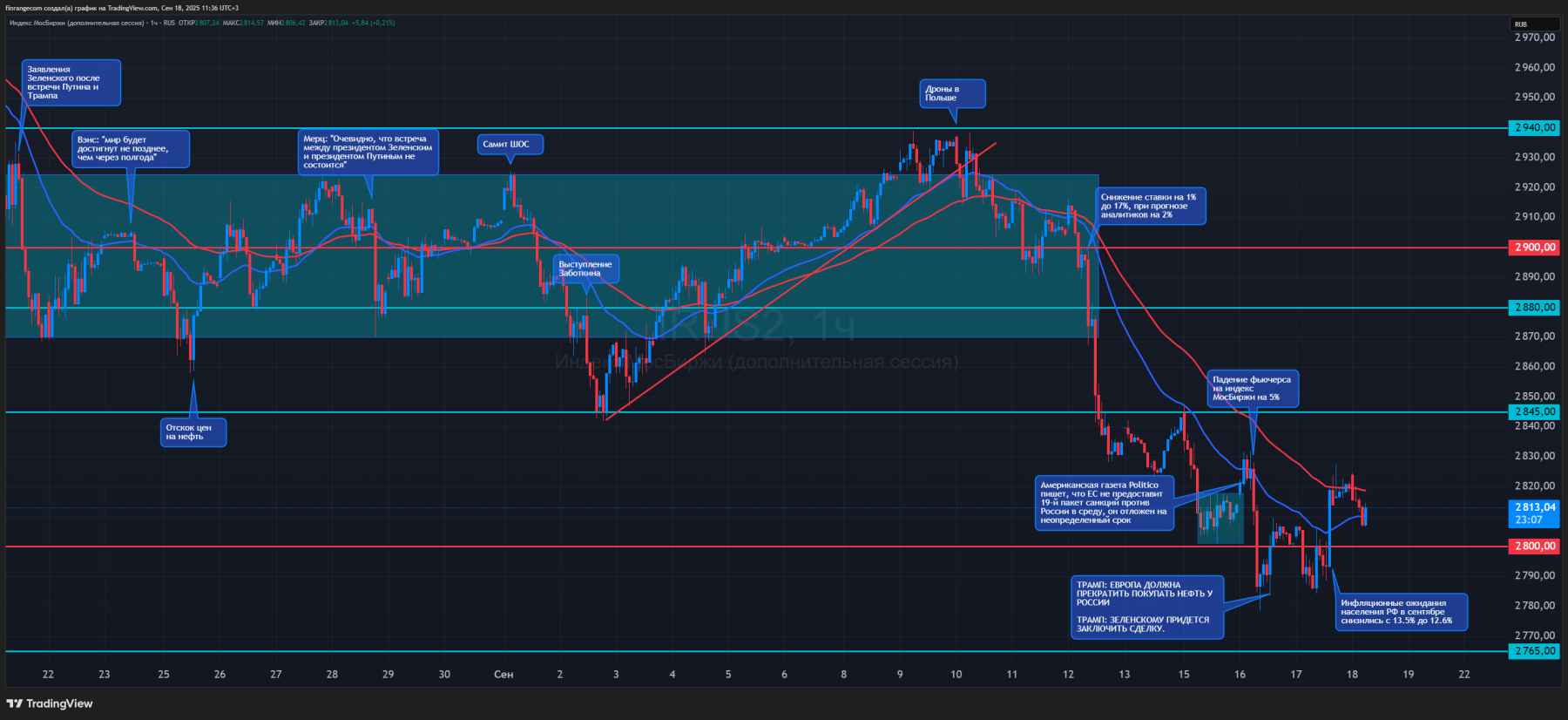Select the Politico sanctions package annotation
This screenshot has width=1568, height=720.
[1105, 503]
